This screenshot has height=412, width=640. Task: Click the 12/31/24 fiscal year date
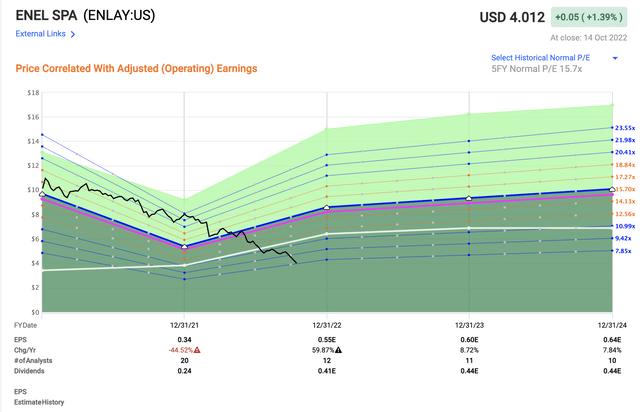[x=612, y=325]
